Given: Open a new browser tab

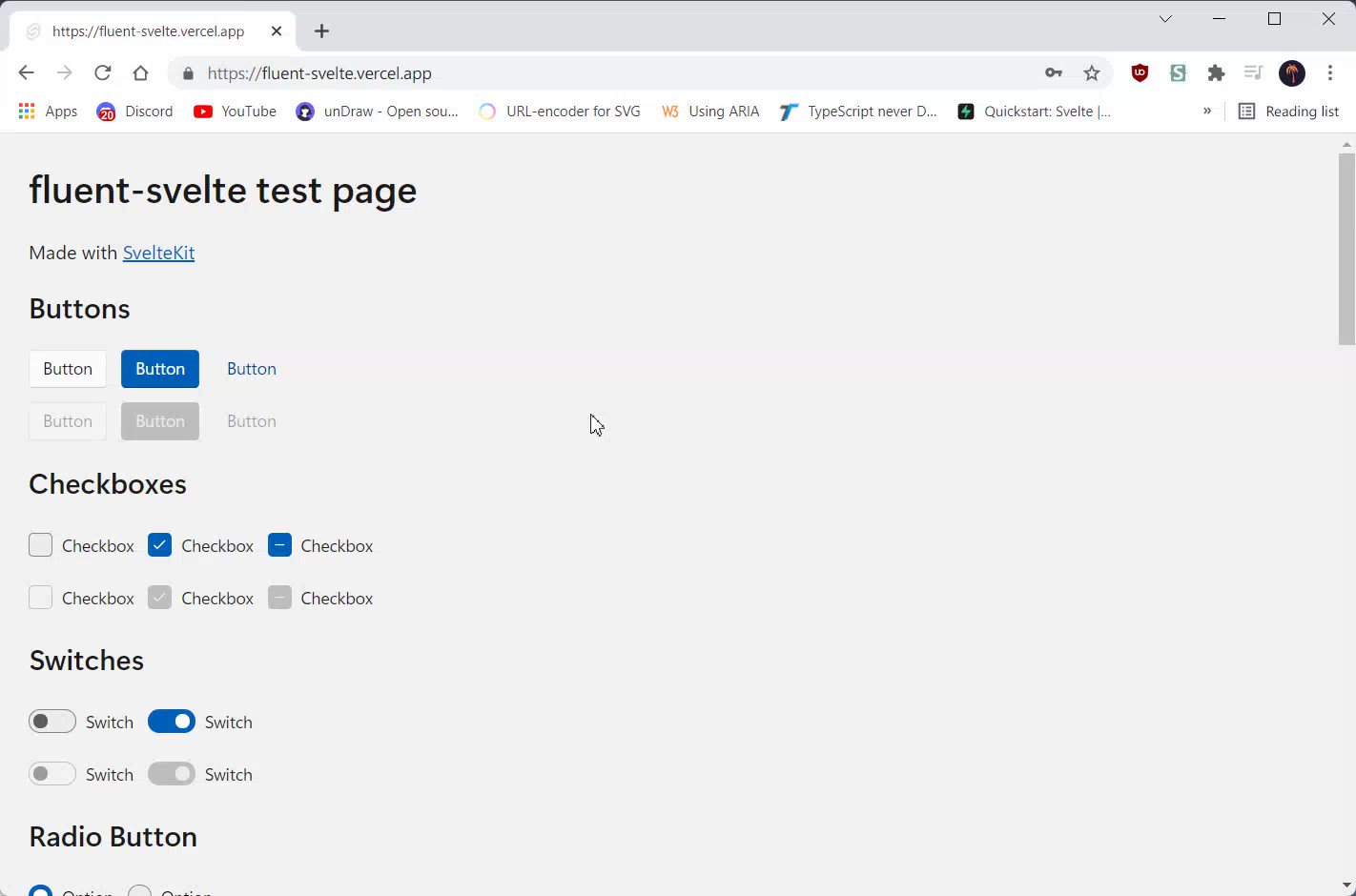Looking at the screenshot, I should pos(321,31).
